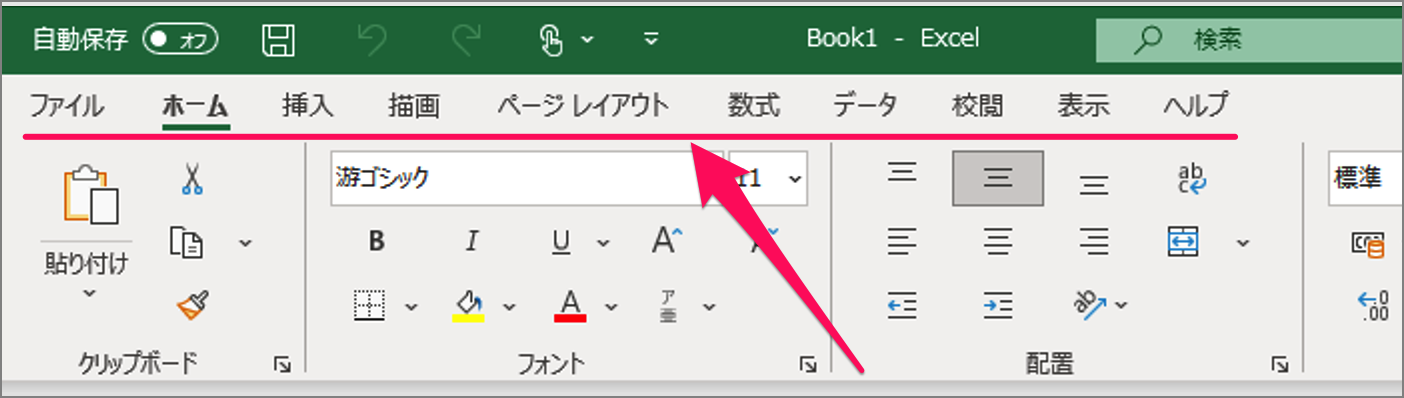This screenshot has width=1404, height=398.
Task: Open the 配置 dialog launcher
Action: 1279,366
